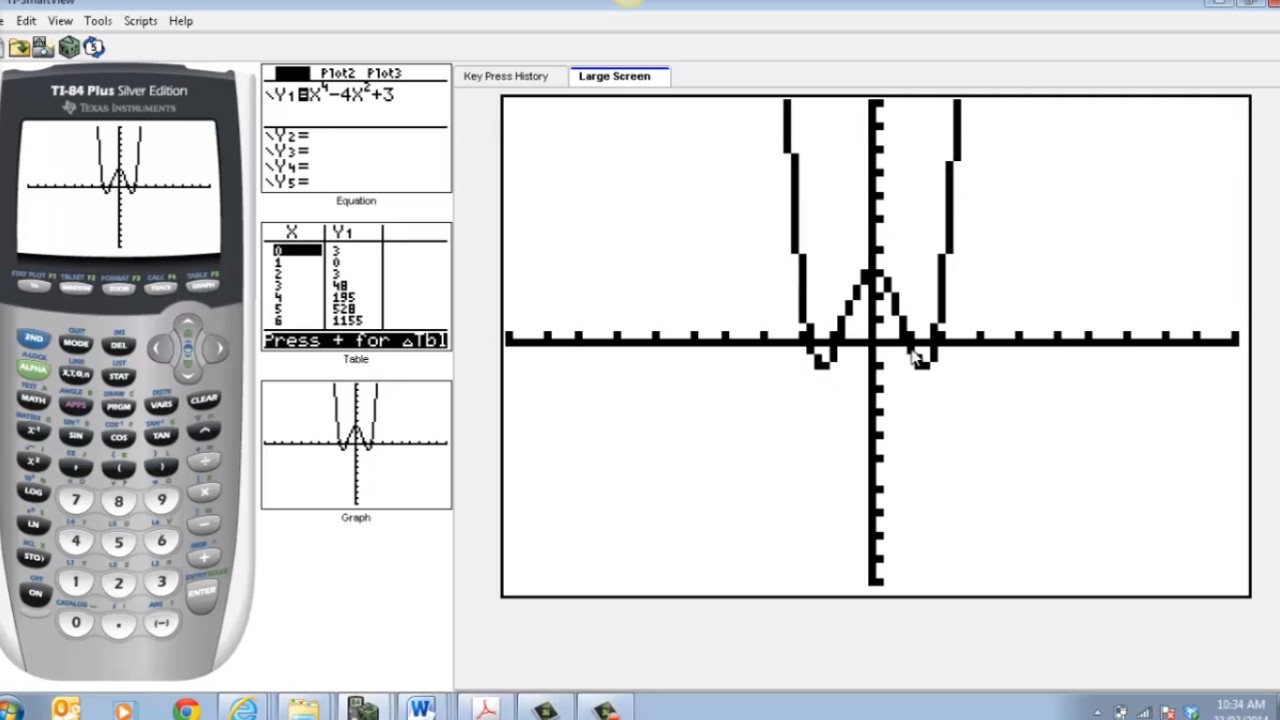Click the take screen capture toolbar icon
The height and width of the screenshot is (720, 1280).
[x=43, y=47]
